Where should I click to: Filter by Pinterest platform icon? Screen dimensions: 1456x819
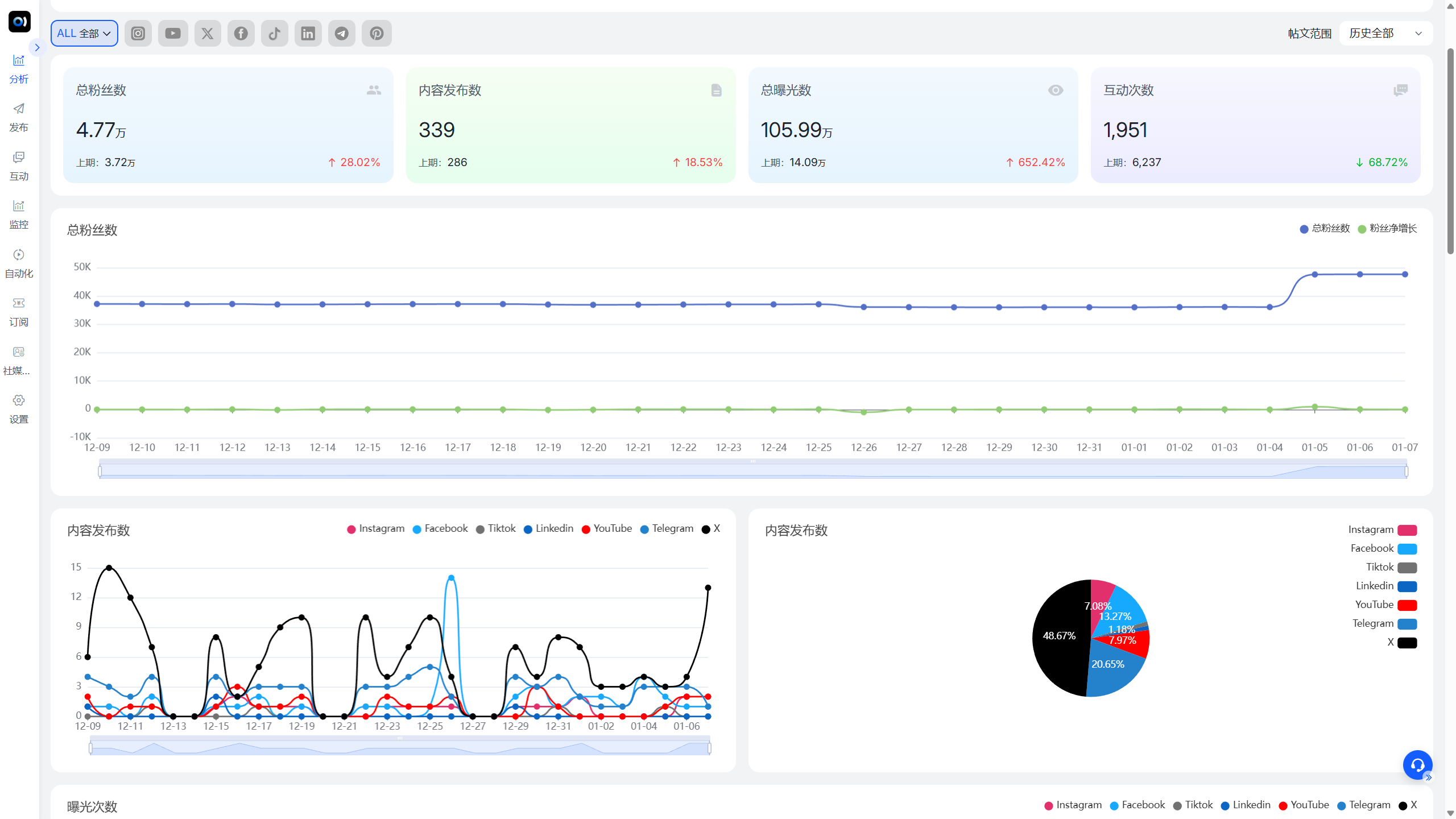[377, 34]
